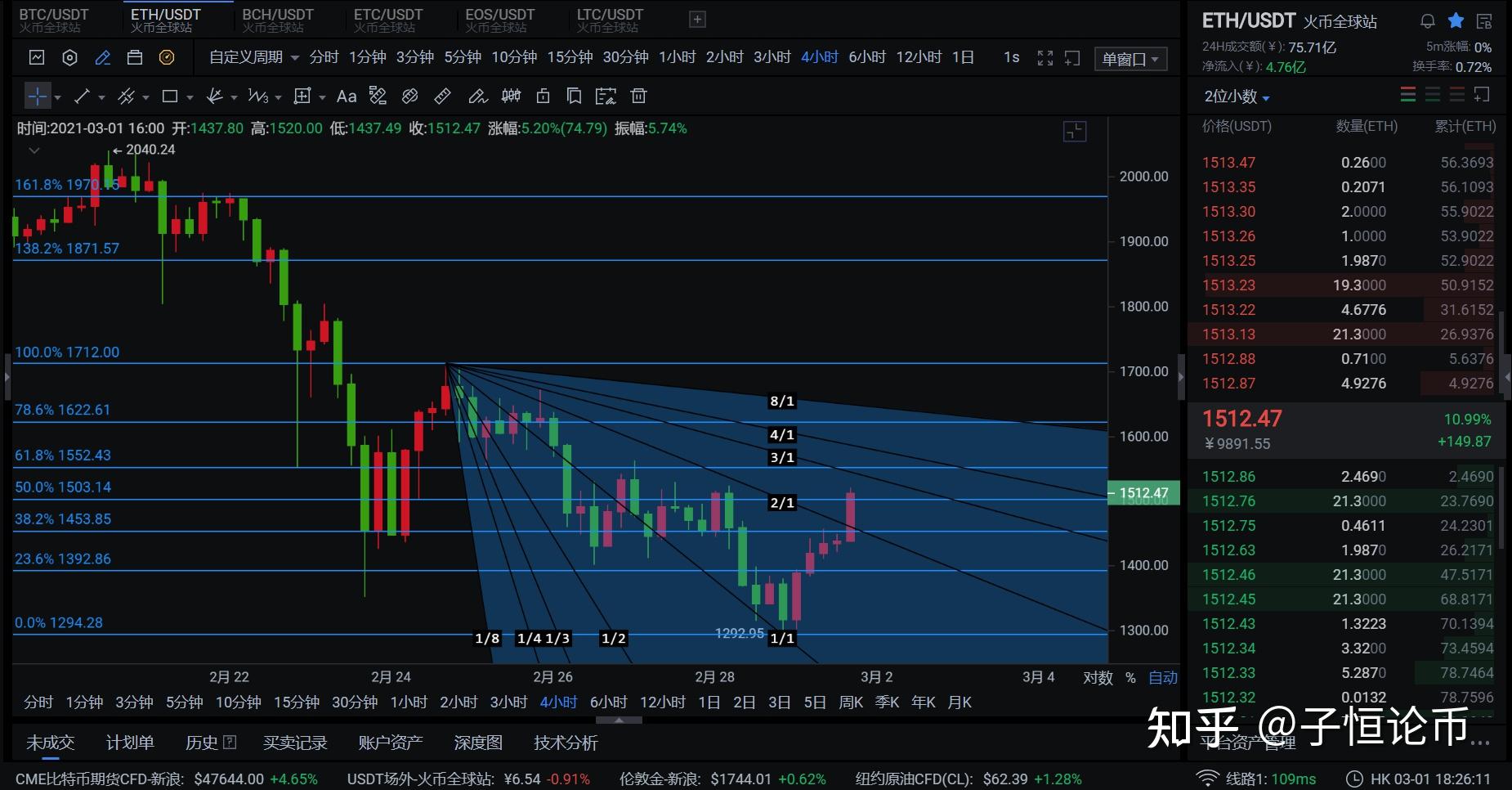Show only buy orders in order book
The width and height of the screenshot is (1512, 790).
click(1433, 96)
